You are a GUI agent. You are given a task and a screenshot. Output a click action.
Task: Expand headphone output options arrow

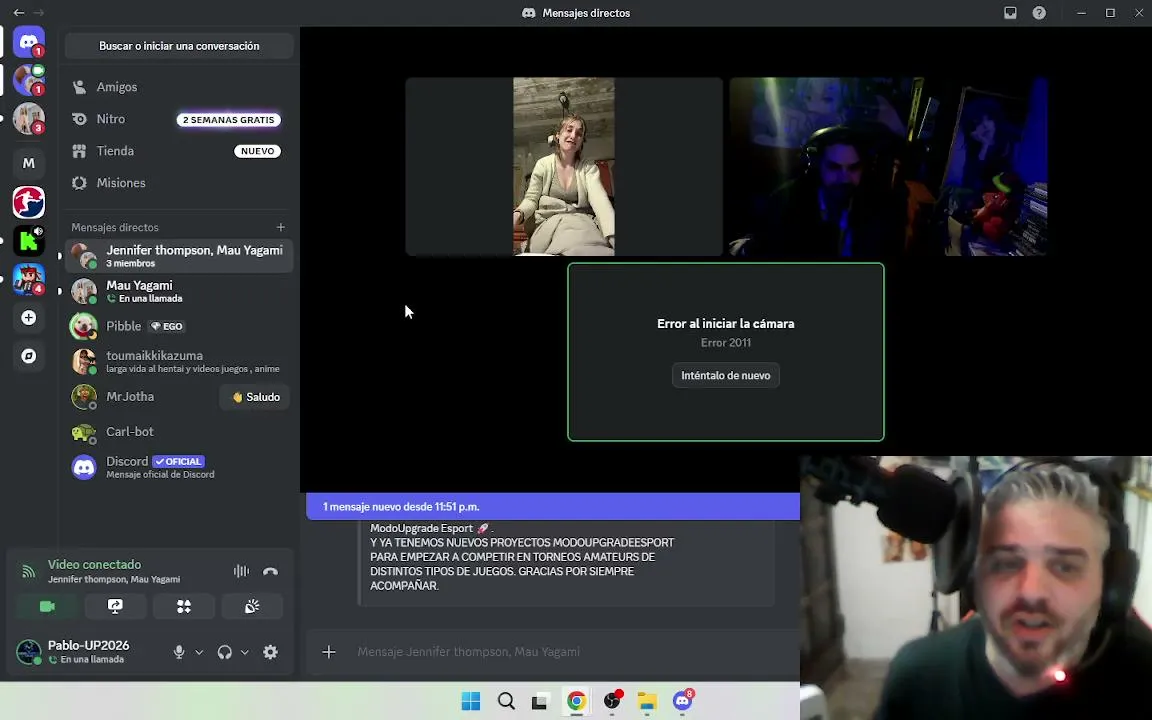tap(245, 652)
